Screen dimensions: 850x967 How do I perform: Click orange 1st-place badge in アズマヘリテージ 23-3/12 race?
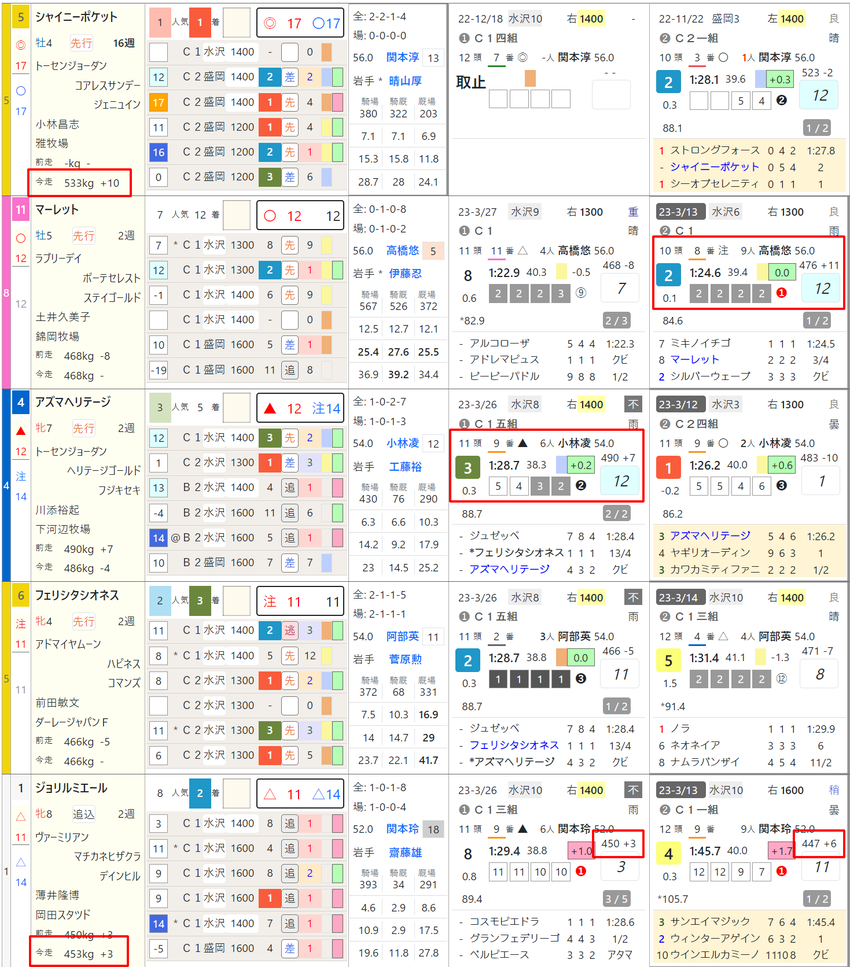point(669,468)
